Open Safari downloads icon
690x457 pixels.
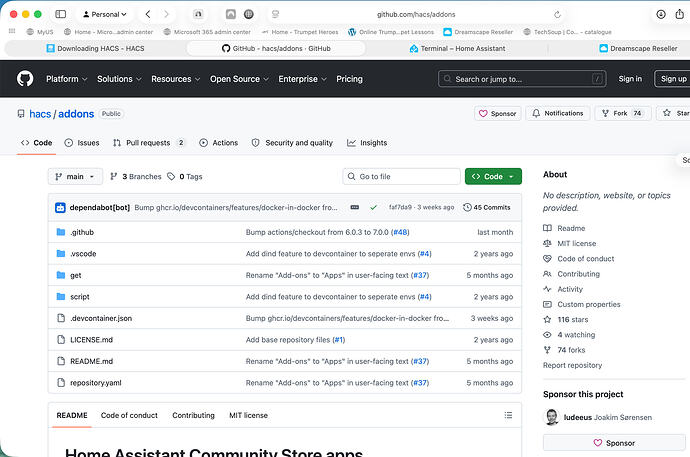[661, 14]
